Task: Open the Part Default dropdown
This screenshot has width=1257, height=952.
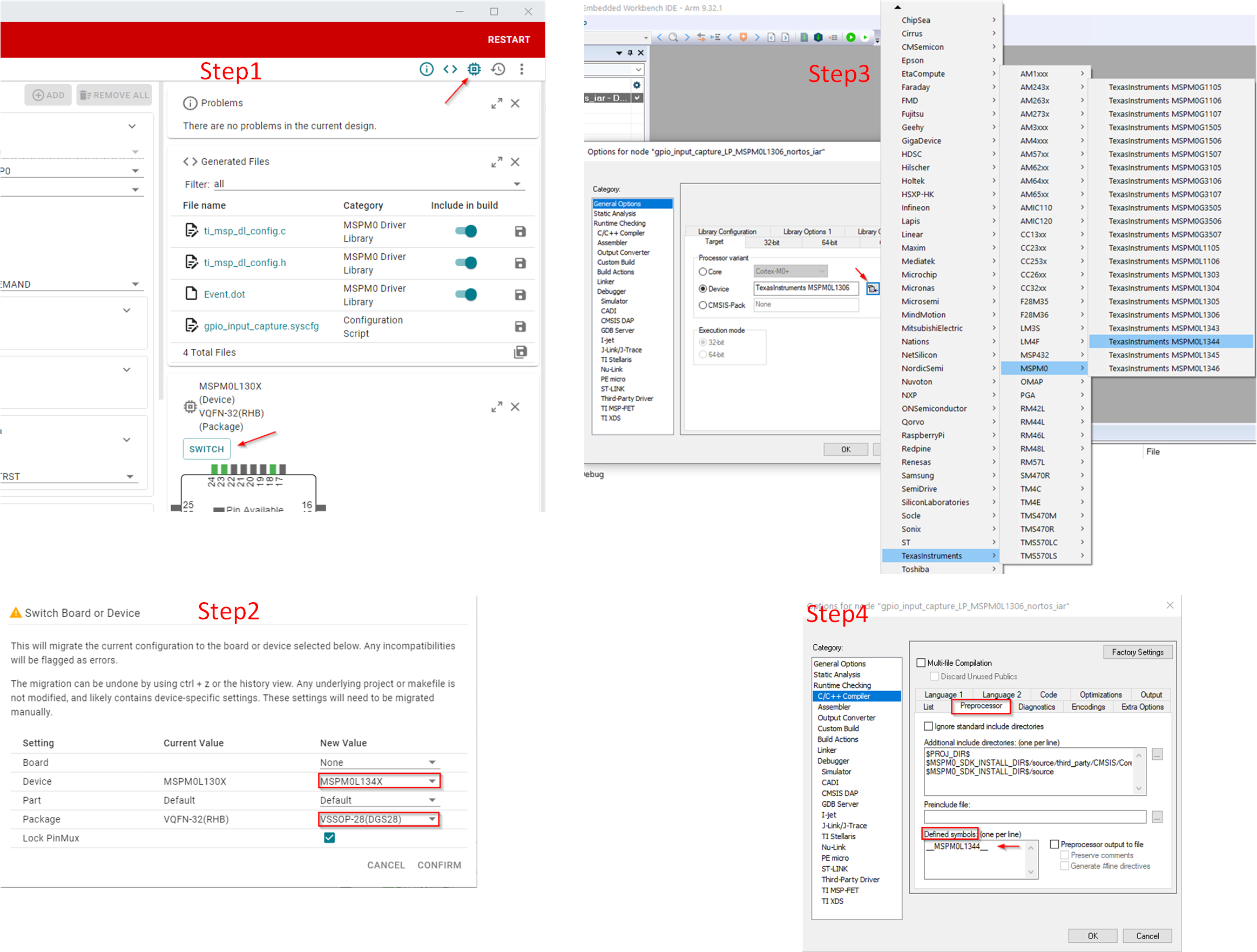Action: [379, 800]
